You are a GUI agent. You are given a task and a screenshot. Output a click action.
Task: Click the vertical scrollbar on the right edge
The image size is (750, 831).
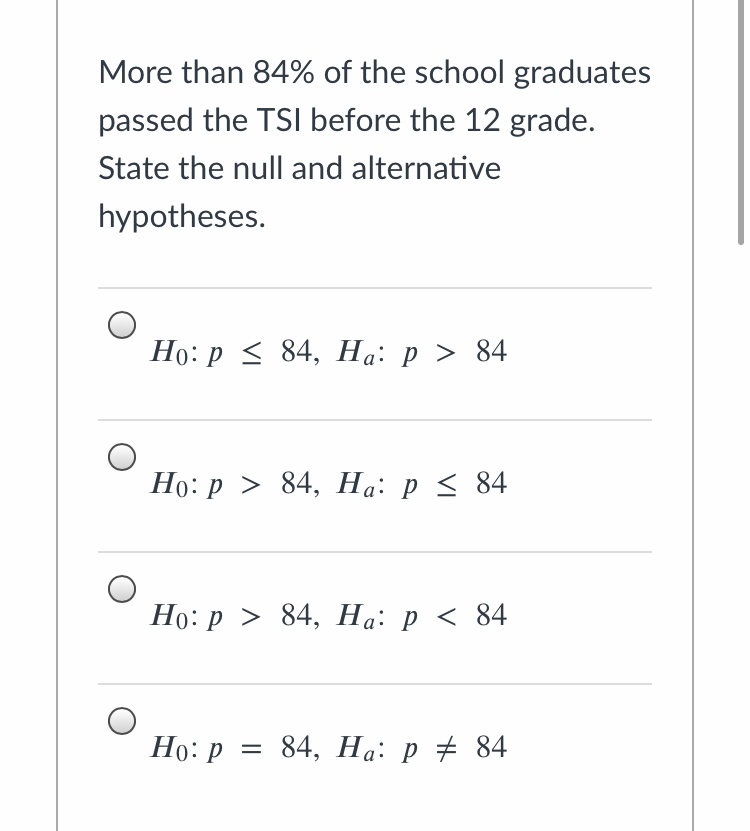pyautogui.click(x=740, y=120)
